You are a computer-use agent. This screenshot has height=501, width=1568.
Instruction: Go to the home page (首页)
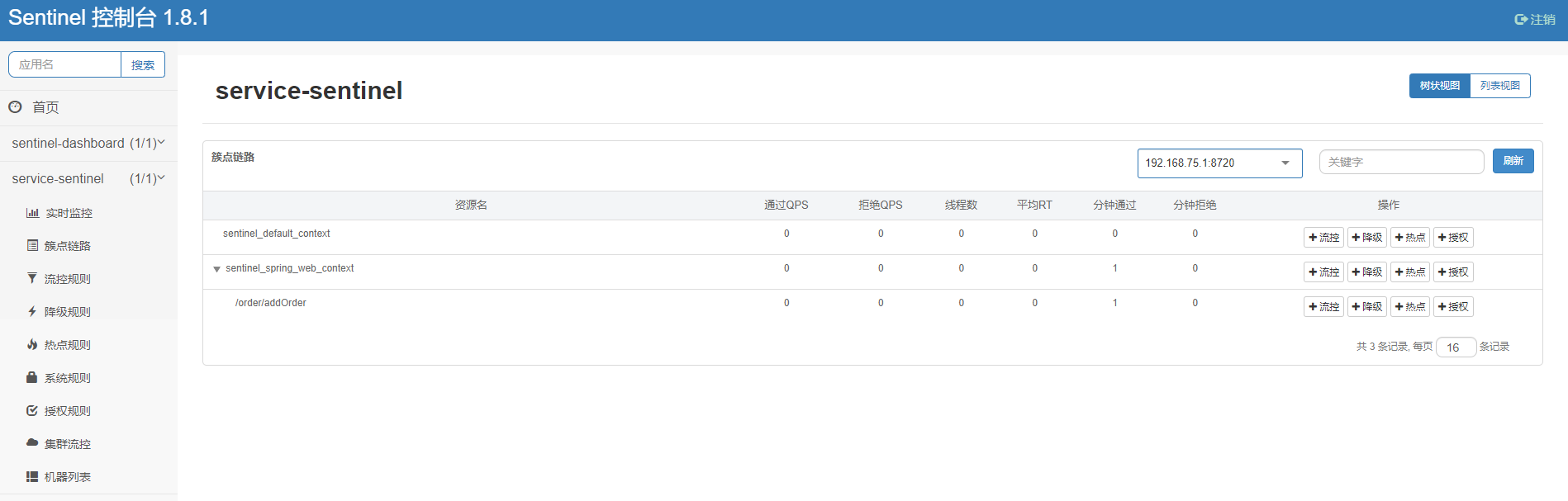click(x=45, y=107)
